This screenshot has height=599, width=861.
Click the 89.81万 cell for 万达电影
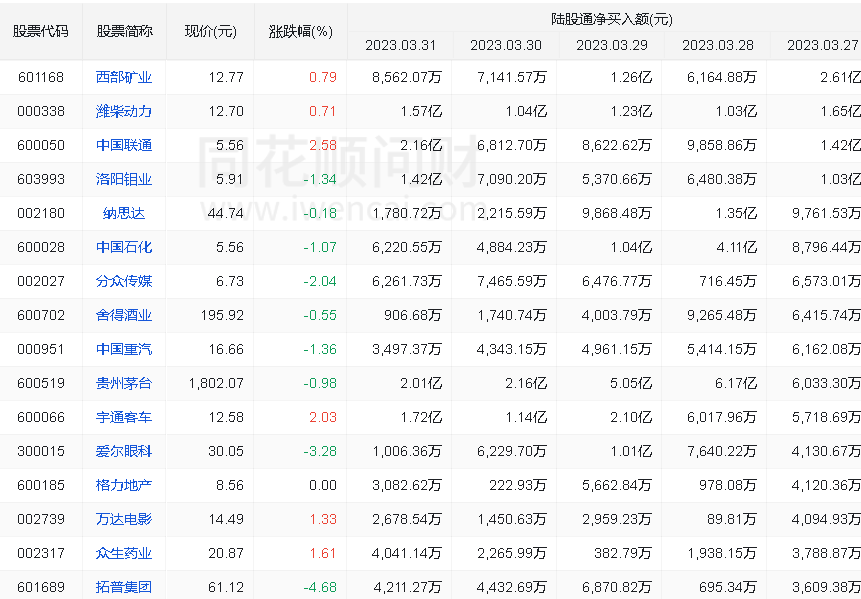coord(732,519)
